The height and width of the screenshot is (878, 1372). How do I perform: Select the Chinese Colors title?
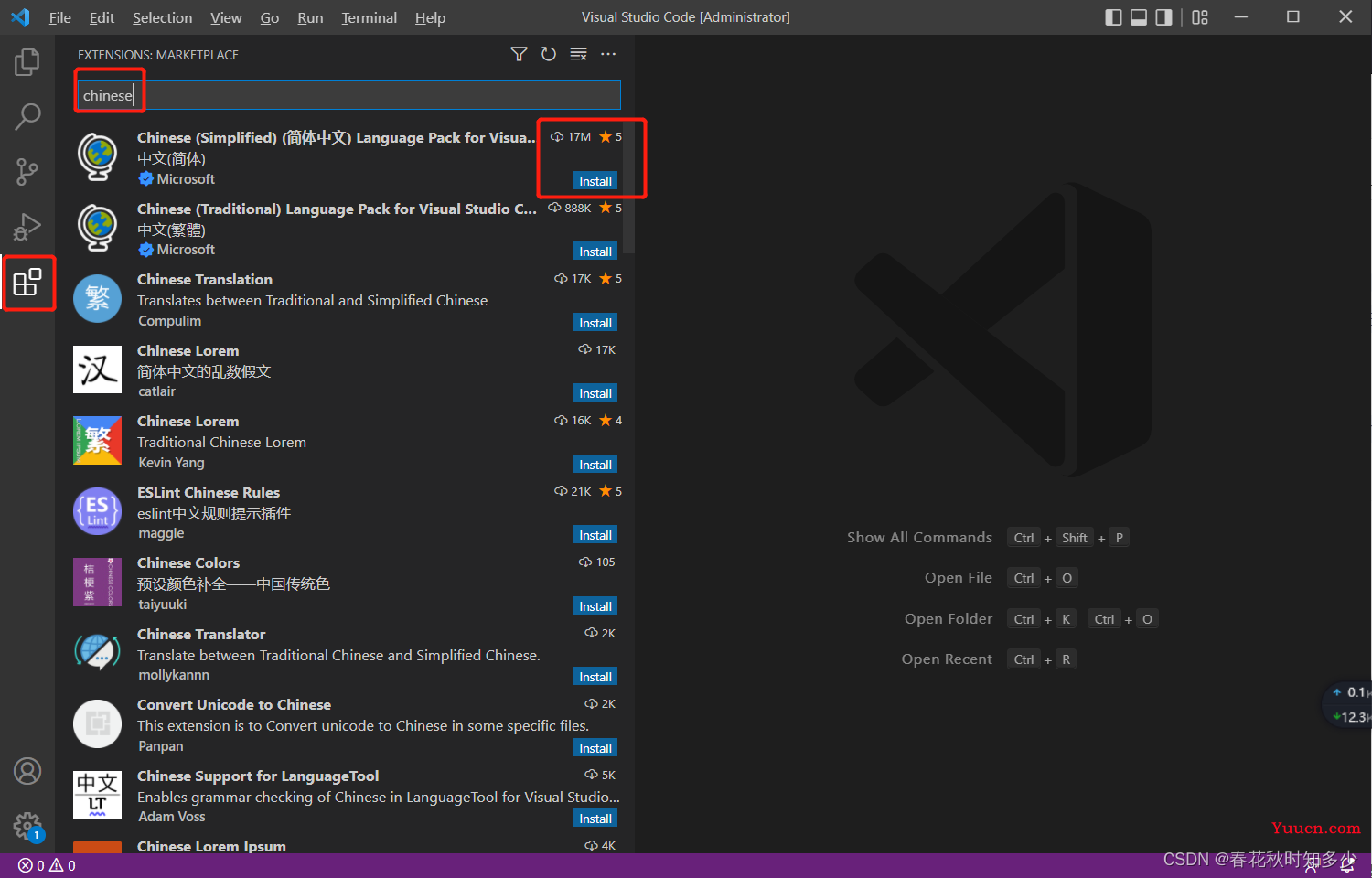tap(188, 562)
